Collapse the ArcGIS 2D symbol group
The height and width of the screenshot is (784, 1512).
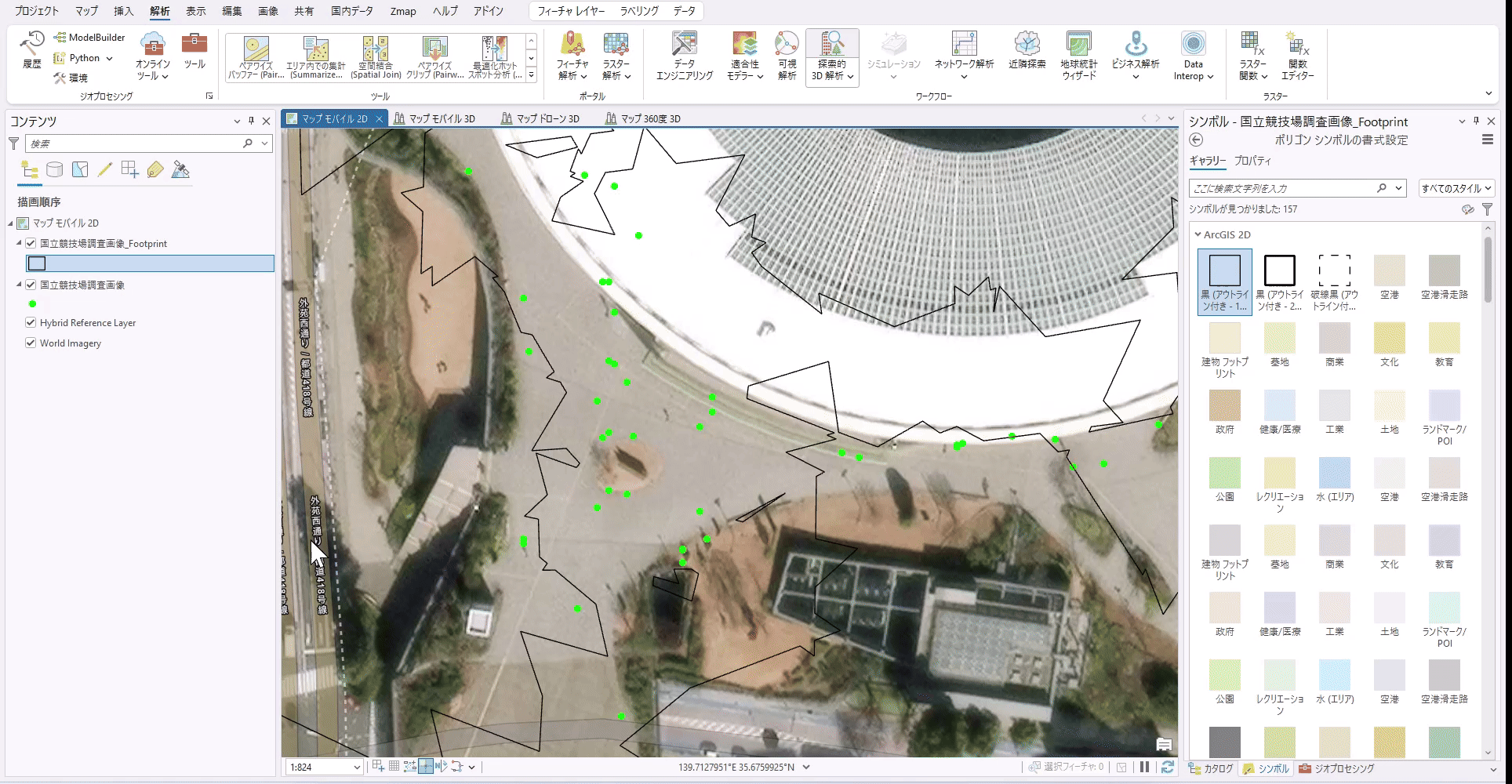[x=1198, y=234]
